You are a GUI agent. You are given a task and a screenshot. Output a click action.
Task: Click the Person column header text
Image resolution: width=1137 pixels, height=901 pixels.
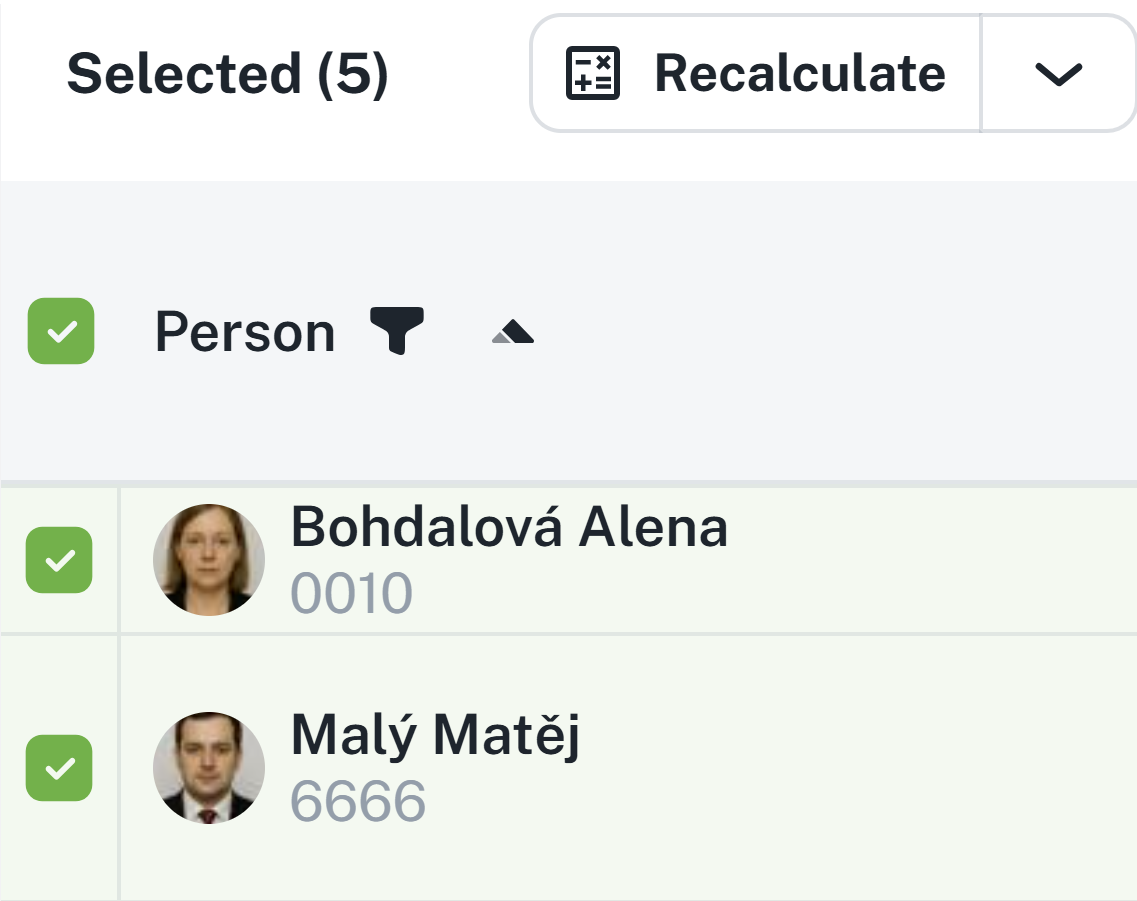click(245, 332)
